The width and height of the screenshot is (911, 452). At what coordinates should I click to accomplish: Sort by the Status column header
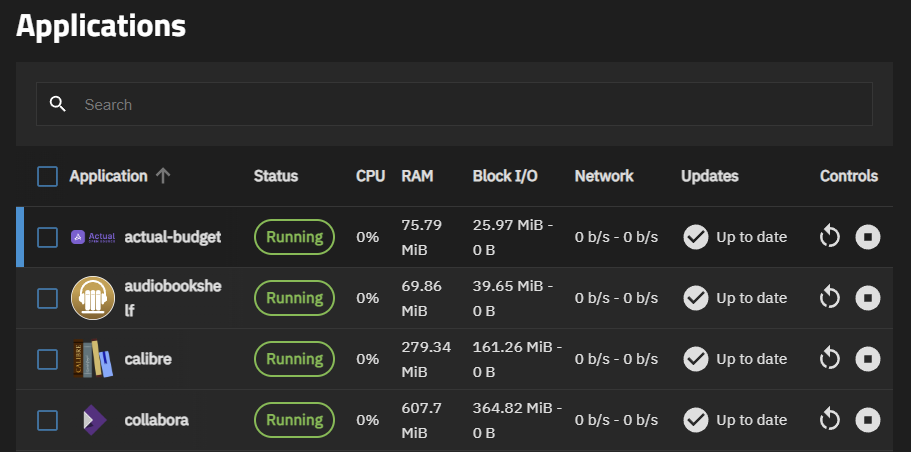(275, 176)
